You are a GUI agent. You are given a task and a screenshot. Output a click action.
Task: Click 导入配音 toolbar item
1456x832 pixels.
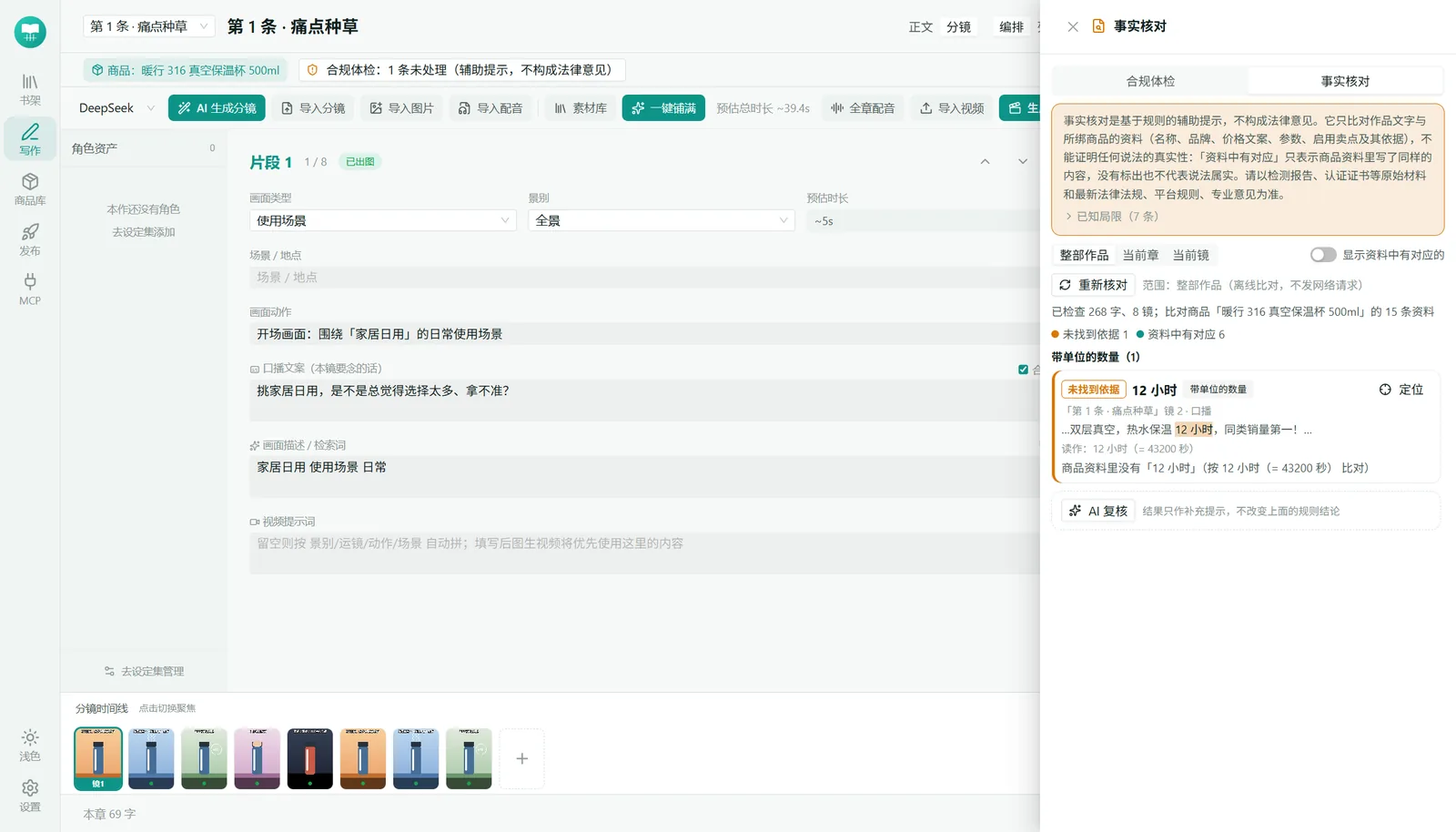click(490, 107)
